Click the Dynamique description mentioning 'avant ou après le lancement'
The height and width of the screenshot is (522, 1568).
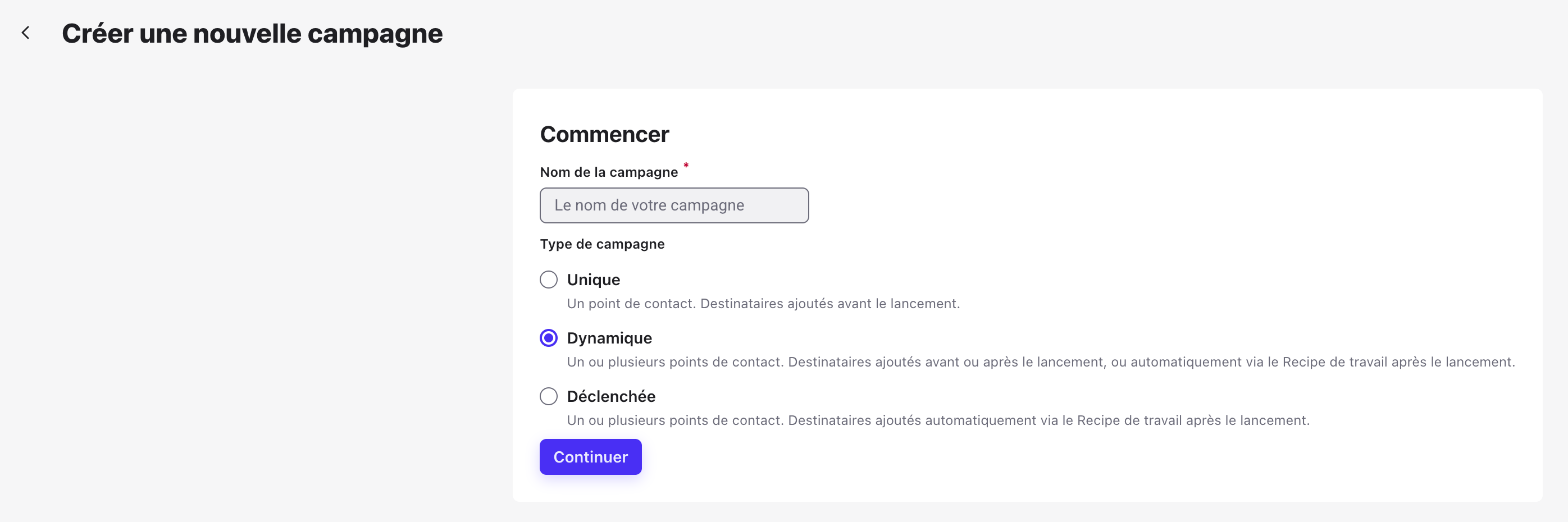click(1041, 362)
